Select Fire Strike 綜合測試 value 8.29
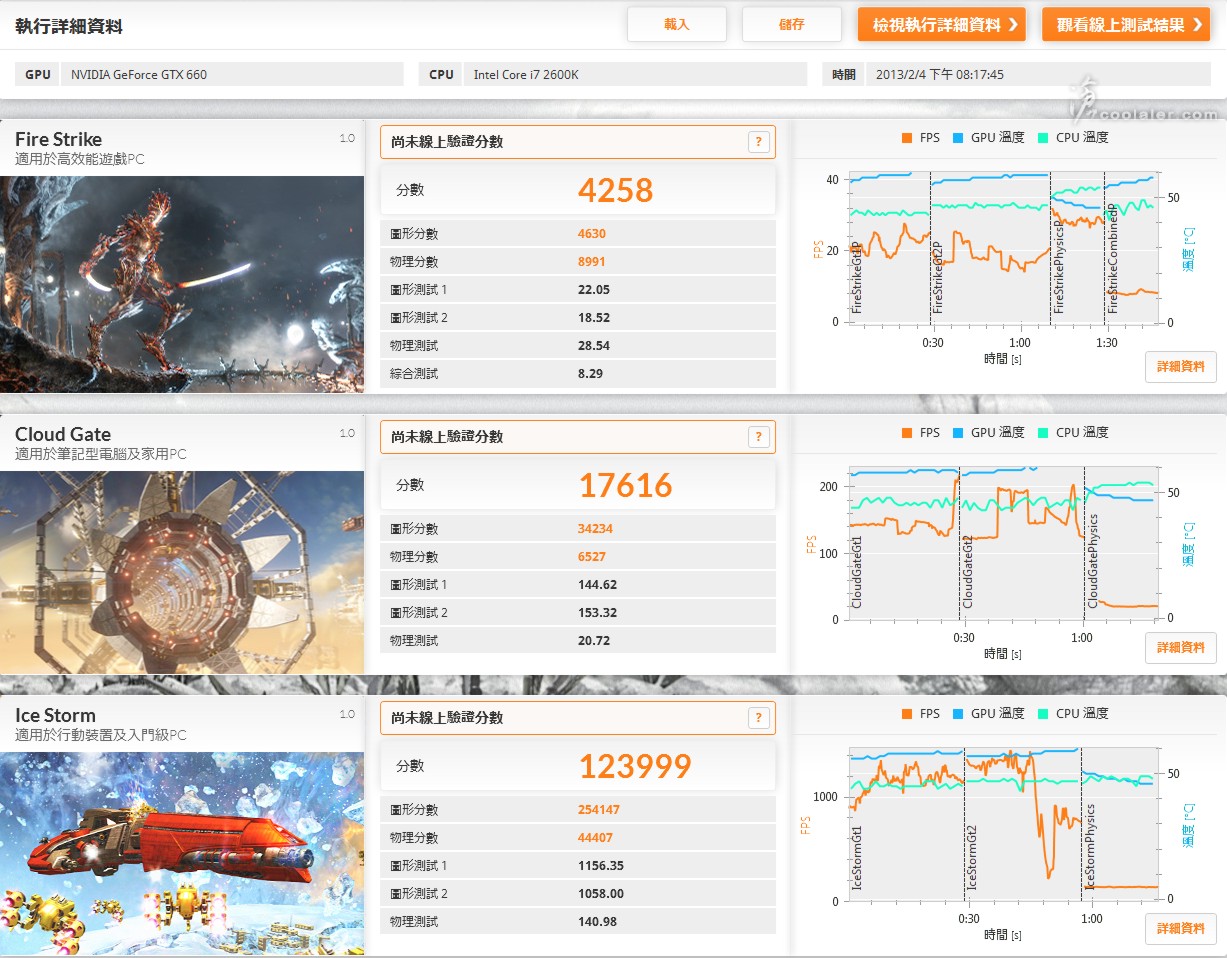1227x958 pixels. pos(590,374)
